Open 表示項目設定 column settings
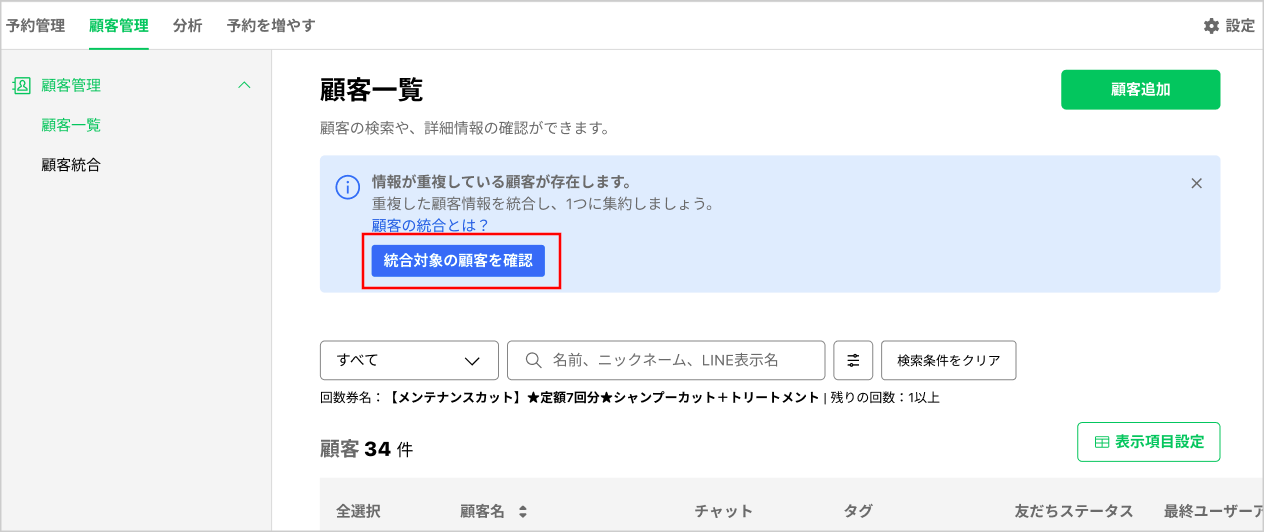Image resolution: width=1264 pixels, height=532 pixels. [x=1148, y=441]
